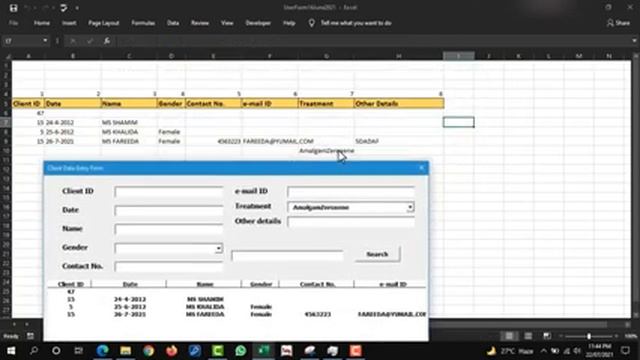Open the Developer ribbon tab

click(x=258, y=23)
